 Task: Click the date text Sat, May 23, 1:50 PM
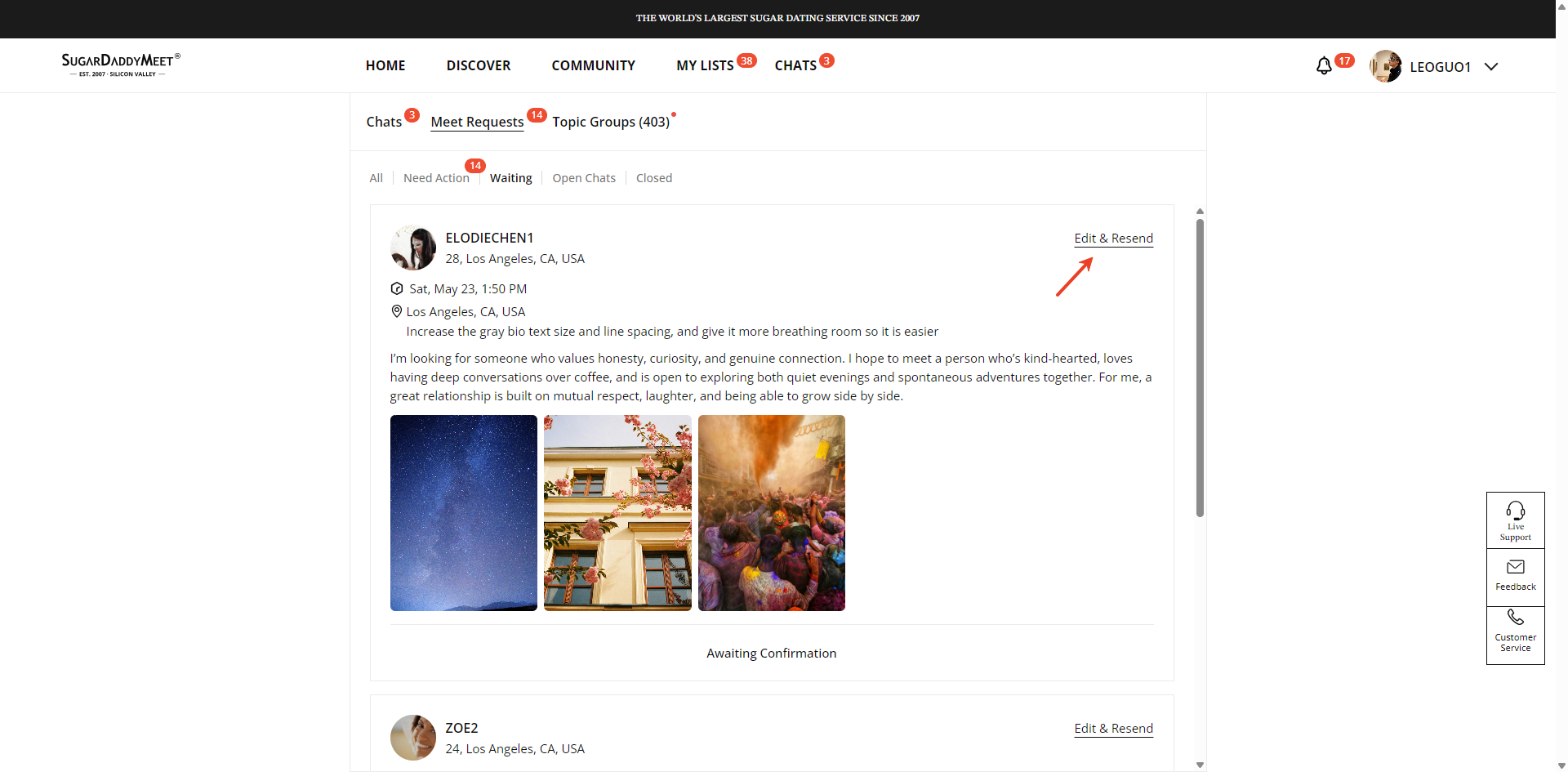coord(468,289)
